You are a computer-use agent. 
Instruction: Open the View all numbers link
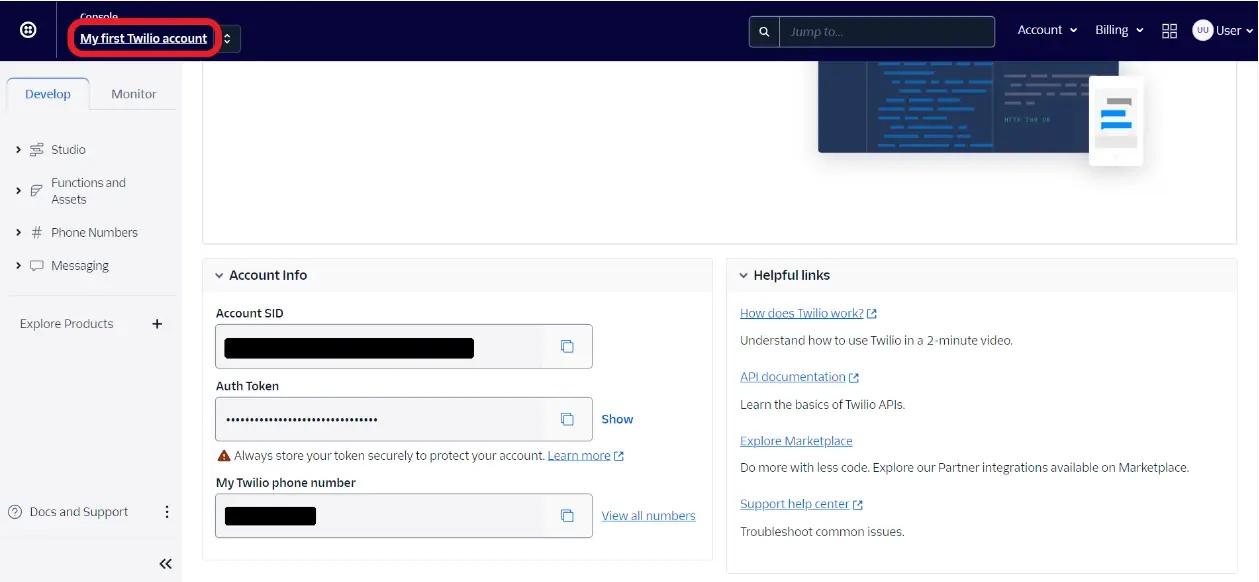[648, 516]
